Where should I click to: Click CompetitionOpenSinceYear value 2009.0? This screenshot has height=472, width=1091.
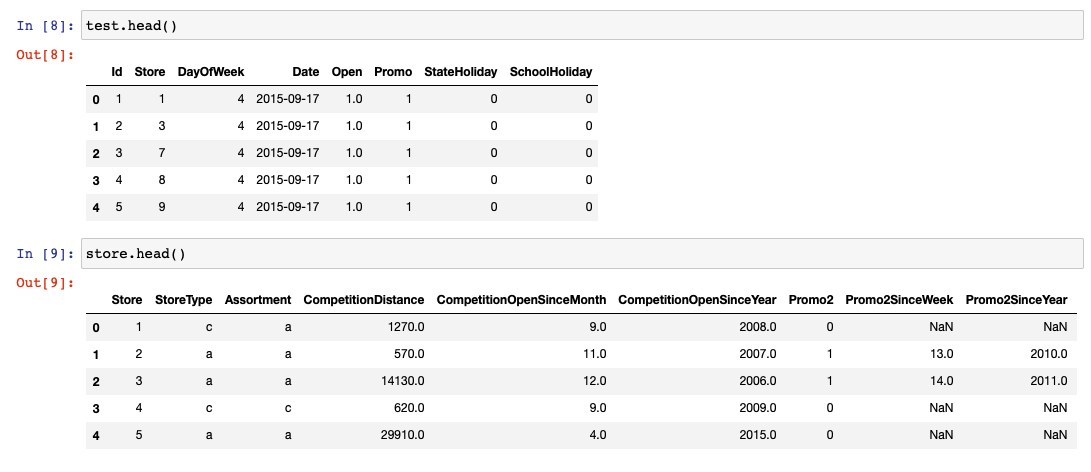[x=758, y=409]
